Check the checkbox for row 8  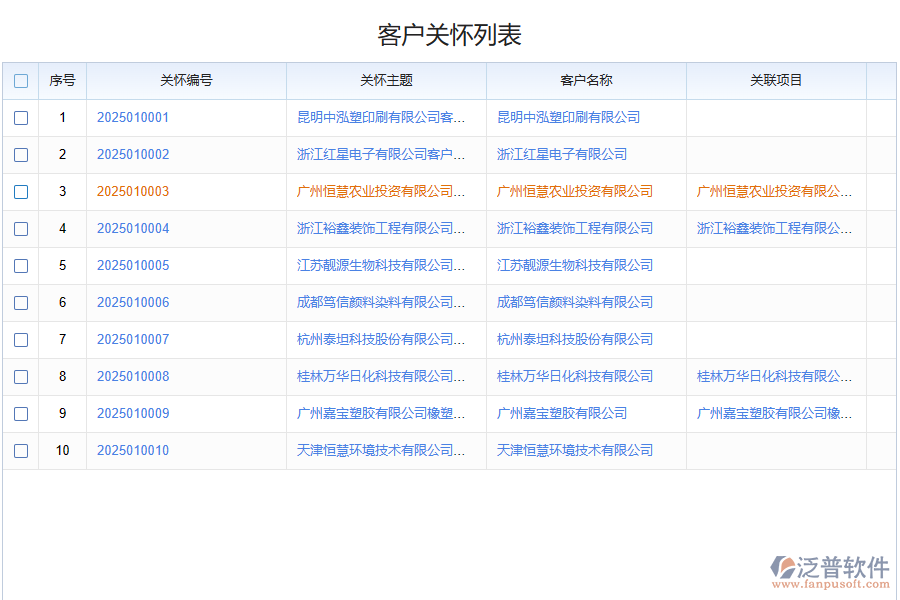21,376
